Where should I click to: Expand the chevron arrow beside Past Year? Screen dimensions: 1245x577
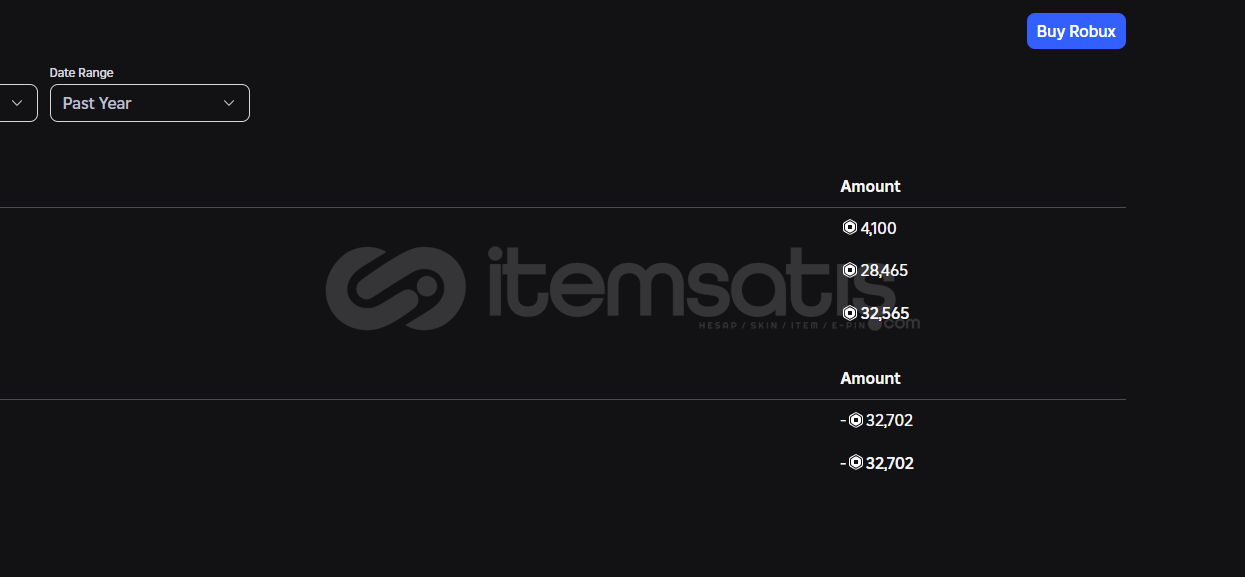tap(229, 103)
